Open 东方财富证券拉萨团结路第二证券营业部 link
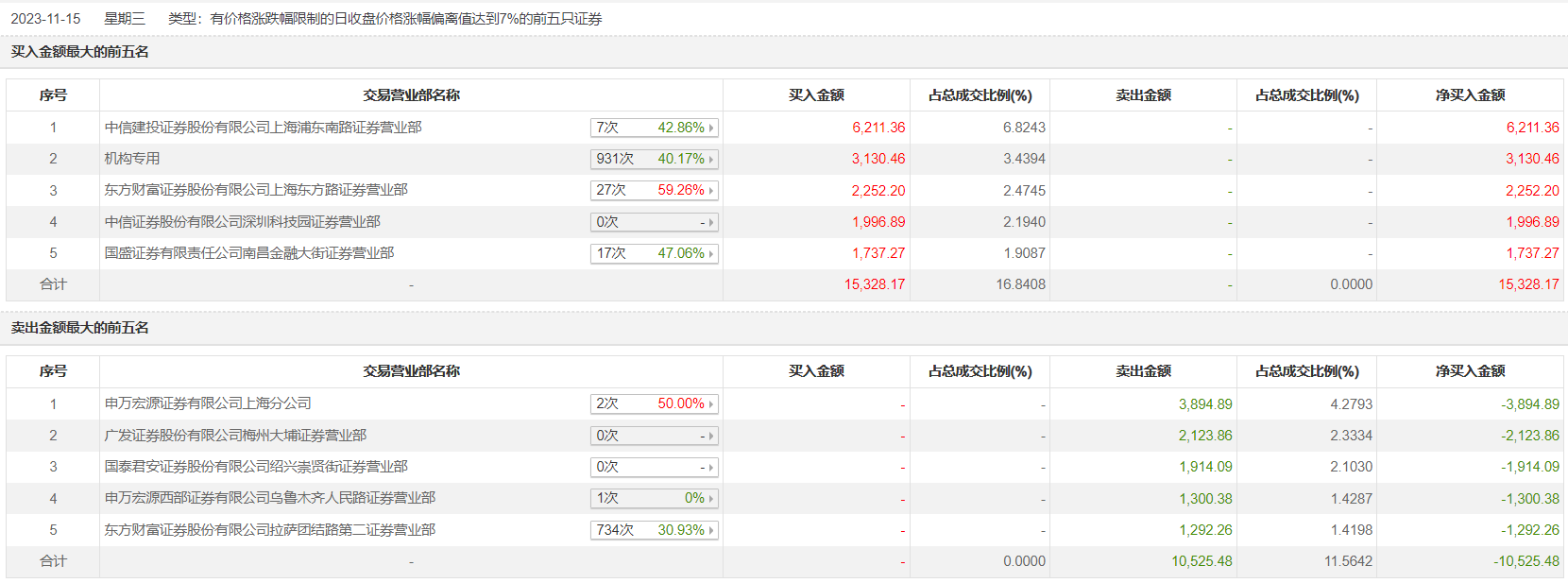 (269, 530)
